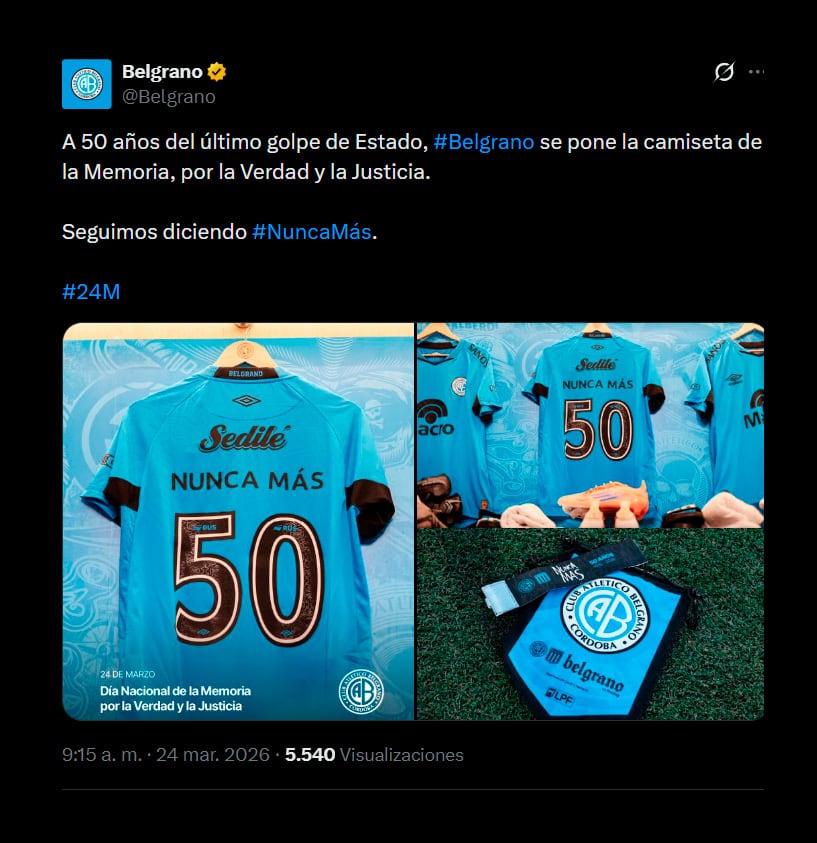Click the 5.540 Visualizaciones count
The image size is (817, 843).
[x=374, y=755]
